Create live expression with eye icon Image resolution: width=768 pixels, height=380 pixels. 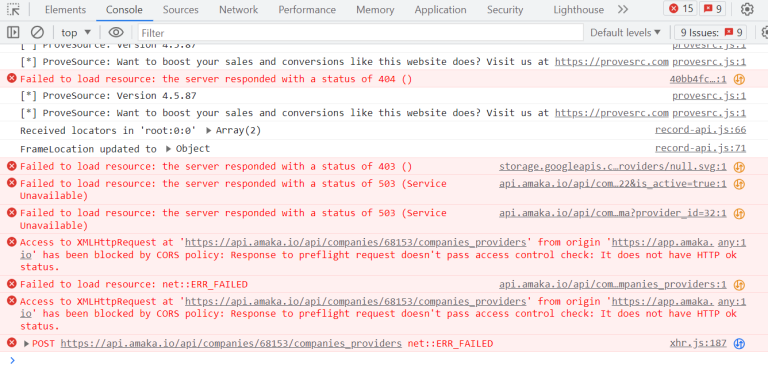point(116,33)
